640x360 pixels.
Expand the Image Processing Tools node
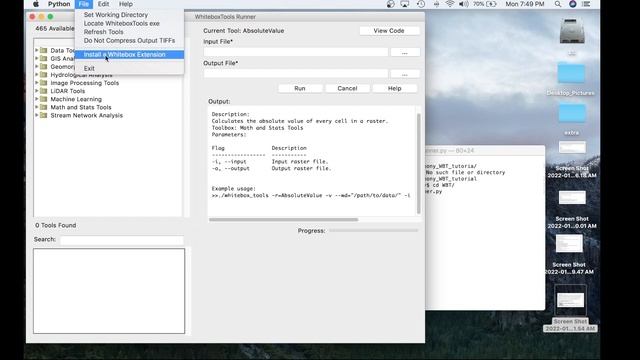[x=37, y=83]
